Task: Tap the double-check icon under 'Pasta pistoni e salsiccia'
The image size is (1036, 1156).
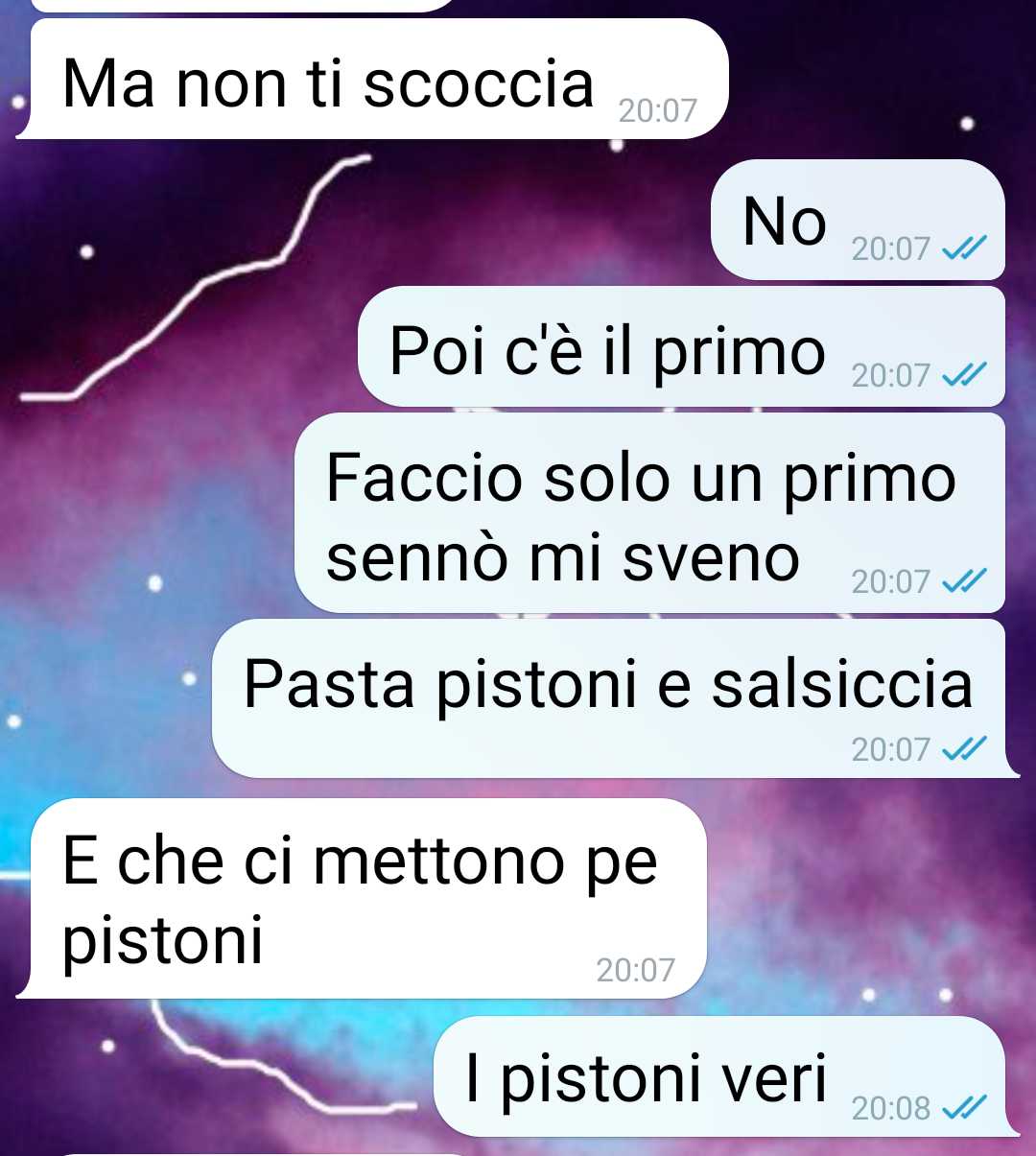Action: click(964, 748)
